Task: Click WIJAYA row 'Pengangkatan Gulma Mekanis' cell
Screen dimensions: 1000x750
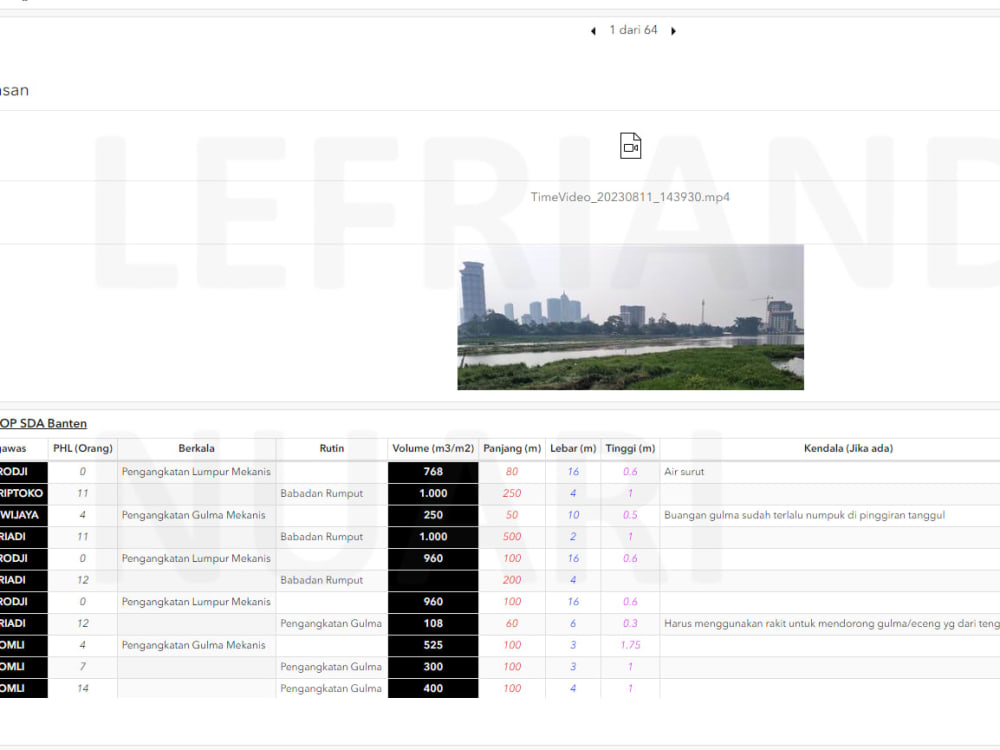Action: (194, 515)
